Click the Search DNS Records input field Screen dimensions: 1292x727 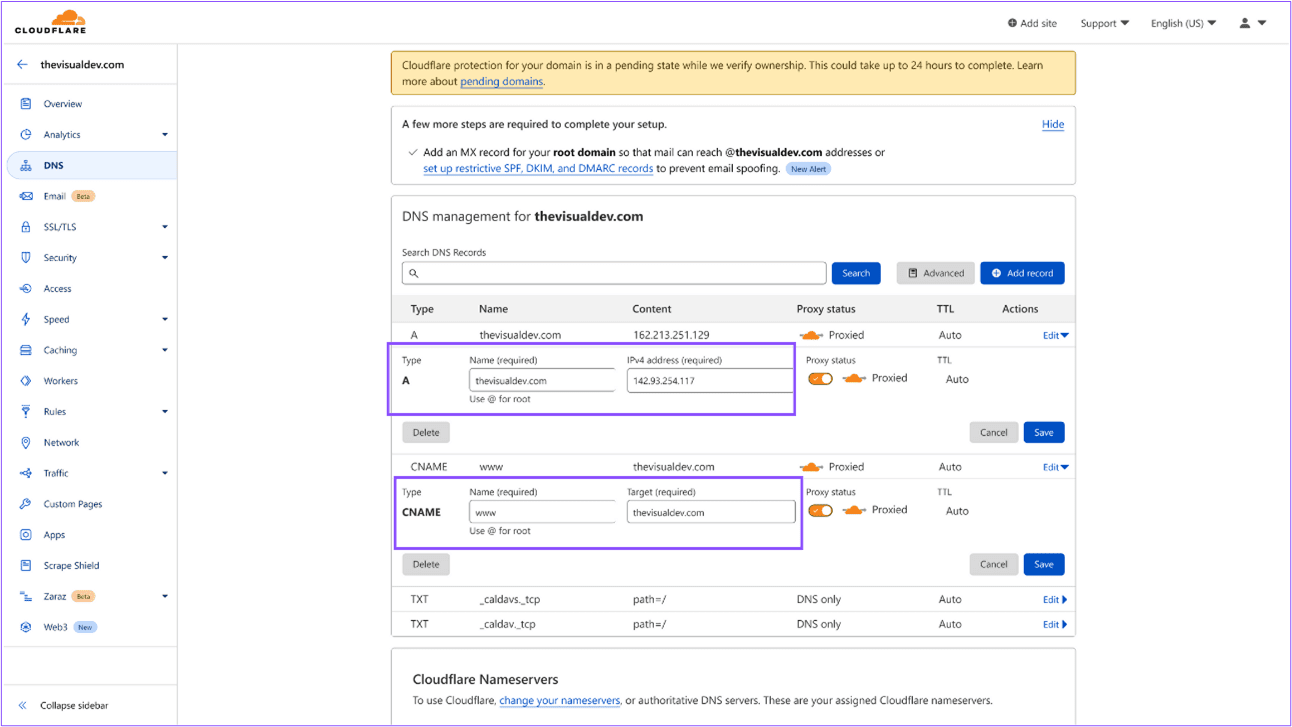click(x=614, y=273)
